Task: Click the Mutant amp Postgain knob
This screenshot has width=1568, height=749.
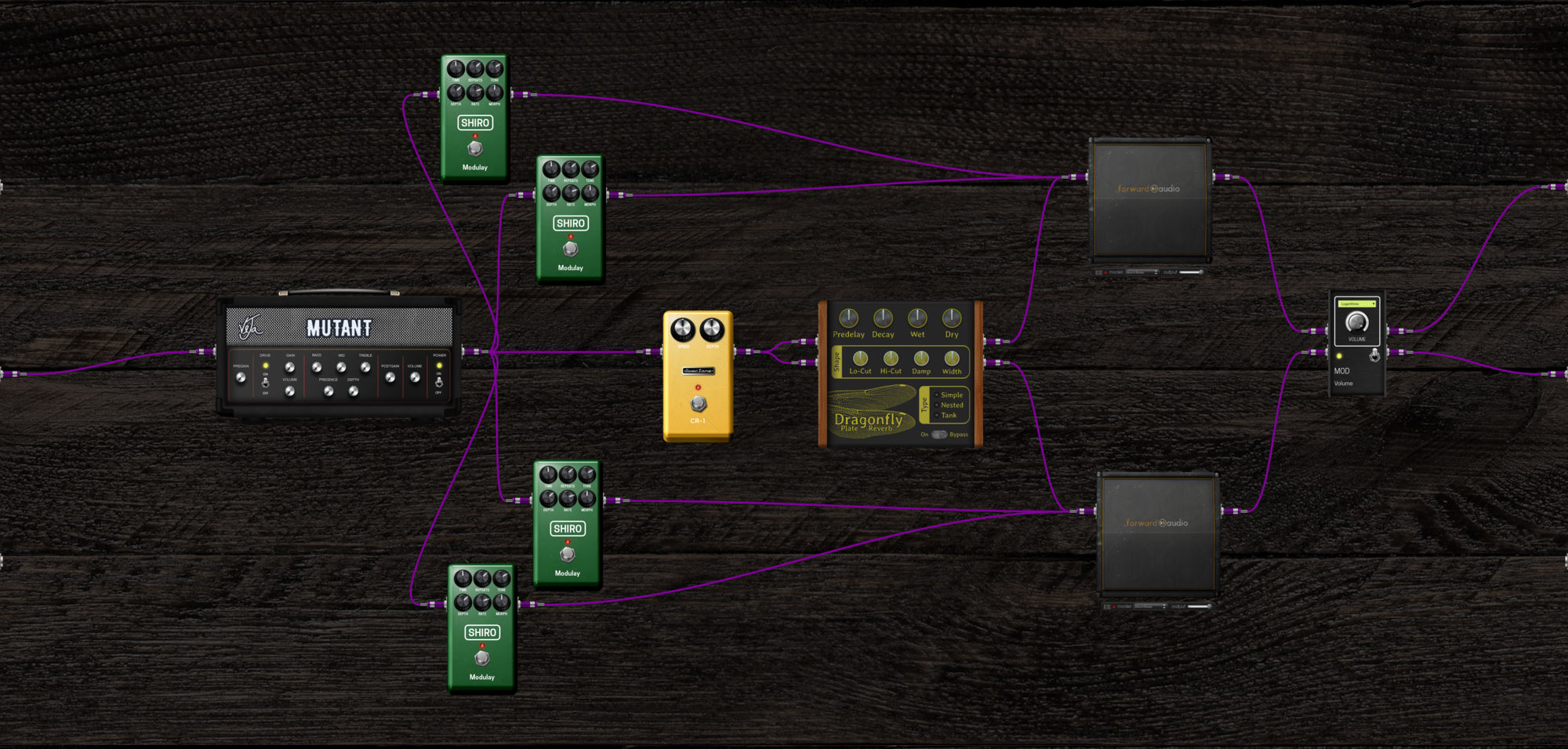Action: [390, 377]
